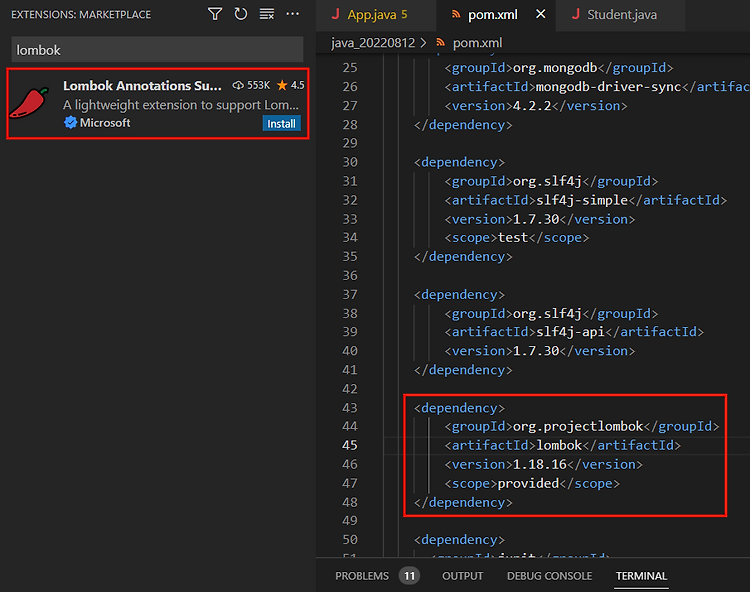Viewport: 750px width, 592px height.
Task: Click the pom.xml breadcrumb item
Action: (x=477, y=43)
